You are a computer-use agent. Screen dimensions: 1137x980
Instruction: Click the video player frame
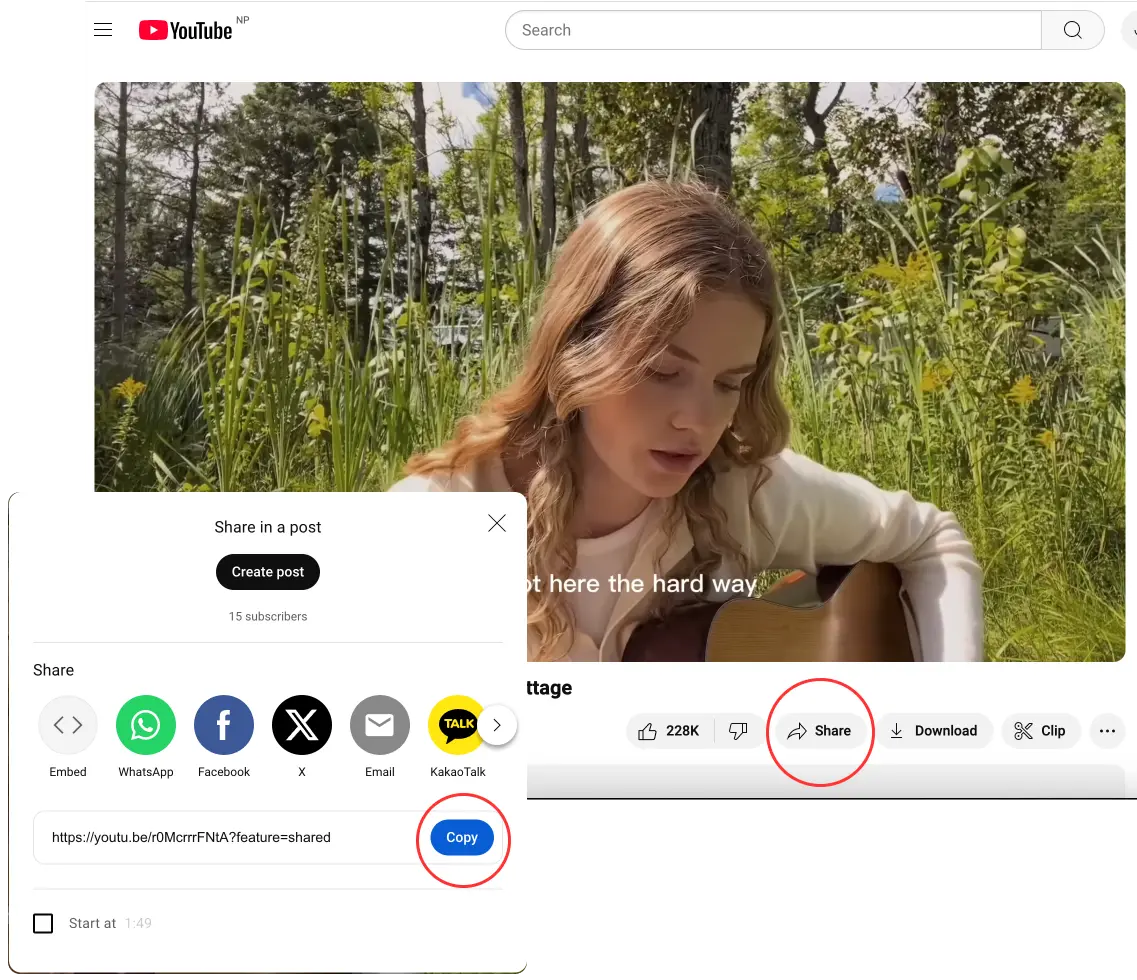click(610, 371)
